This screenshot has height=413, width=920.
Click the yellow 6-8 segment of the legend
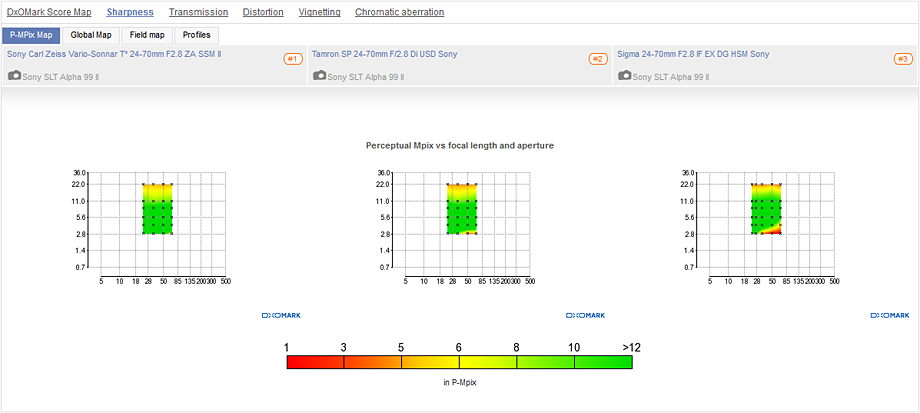click(x=488, y=362)
